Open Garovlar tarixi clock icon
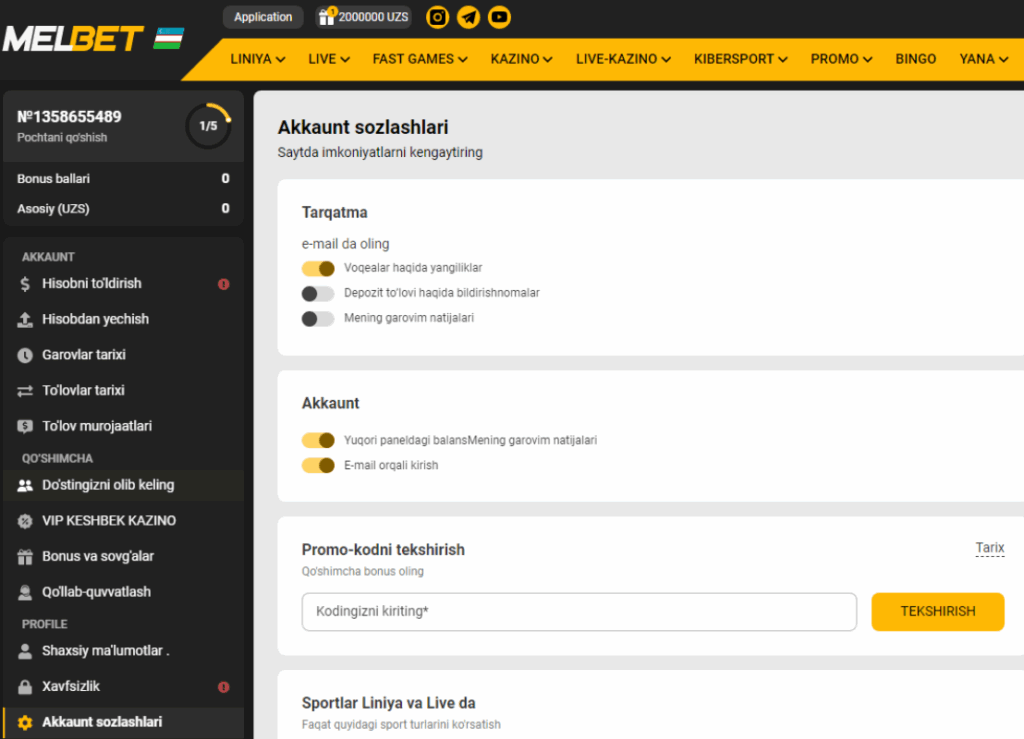The height and width of the screenshot is (739, 1024). coord(25,355)
